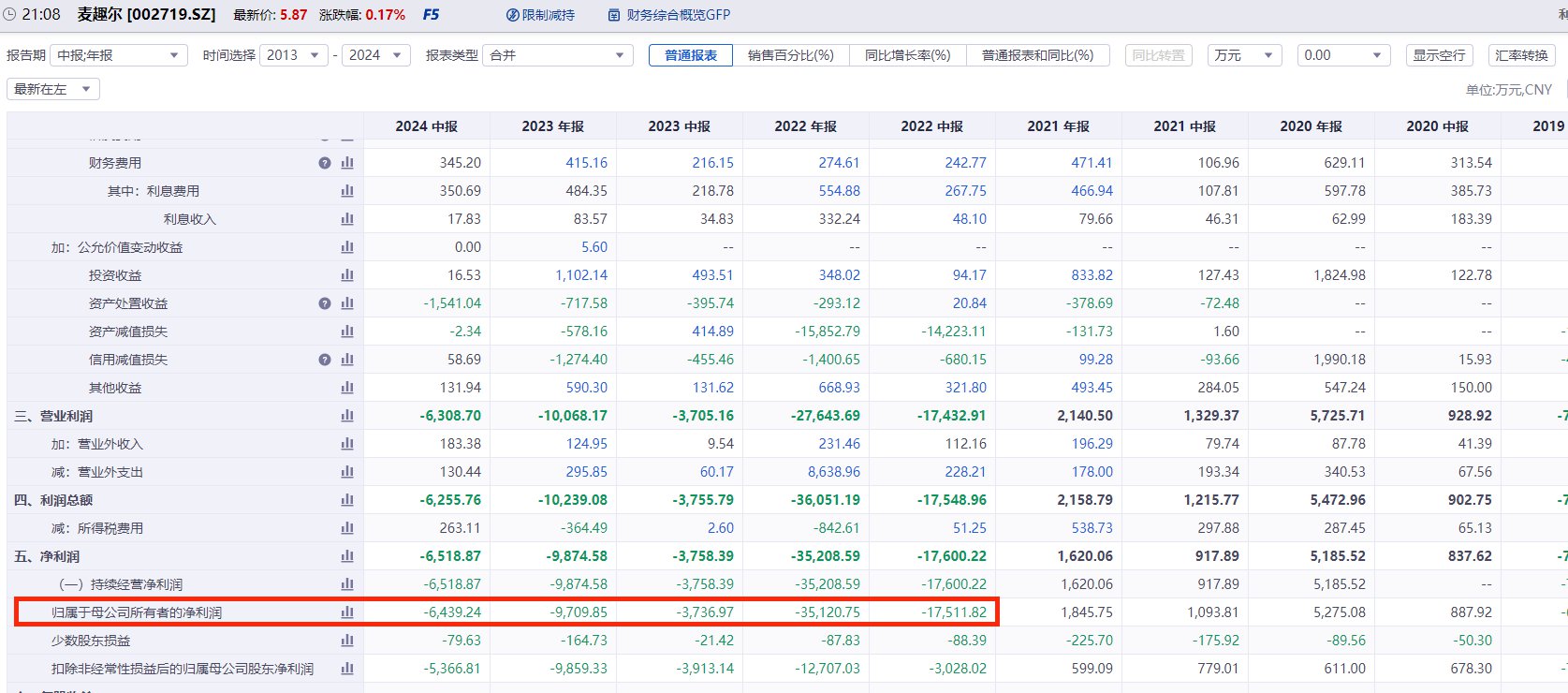Click value -35,120.75 in 归属于母公司 row
This screenshot has width=1568, height=693.
(828, 612)
